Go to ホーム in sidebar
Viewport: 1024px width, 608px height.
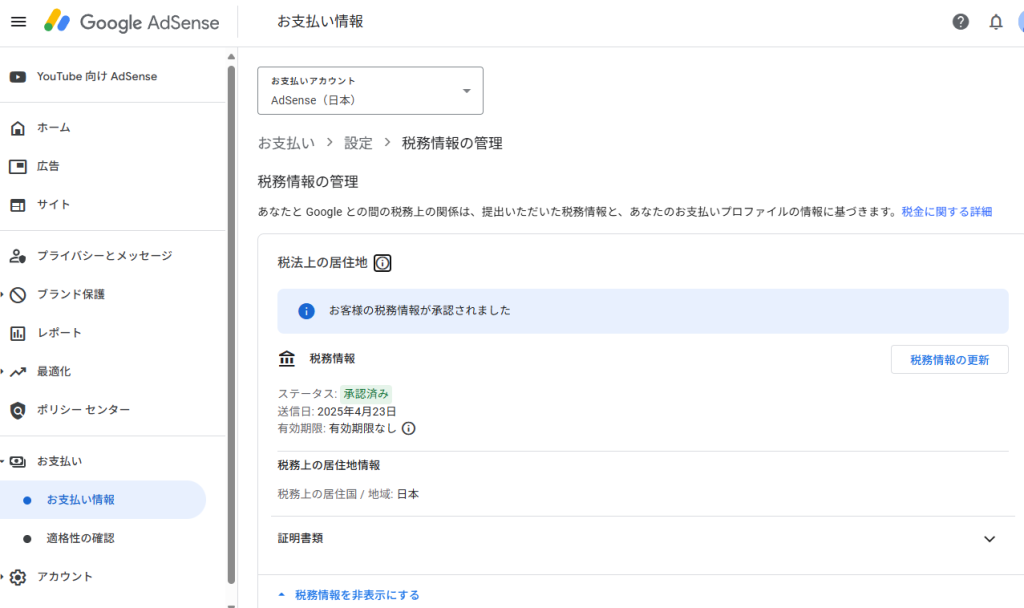point(54,128)
